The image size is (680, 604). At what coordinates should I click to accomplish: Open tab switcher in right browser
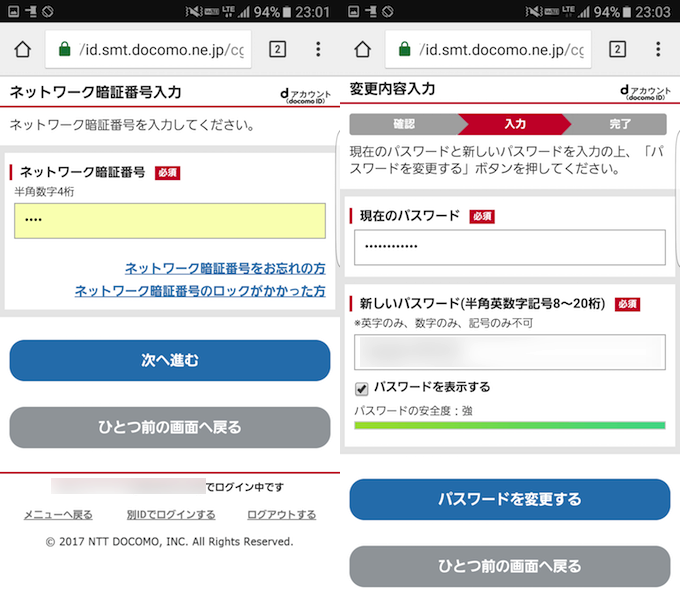[617, 50]
